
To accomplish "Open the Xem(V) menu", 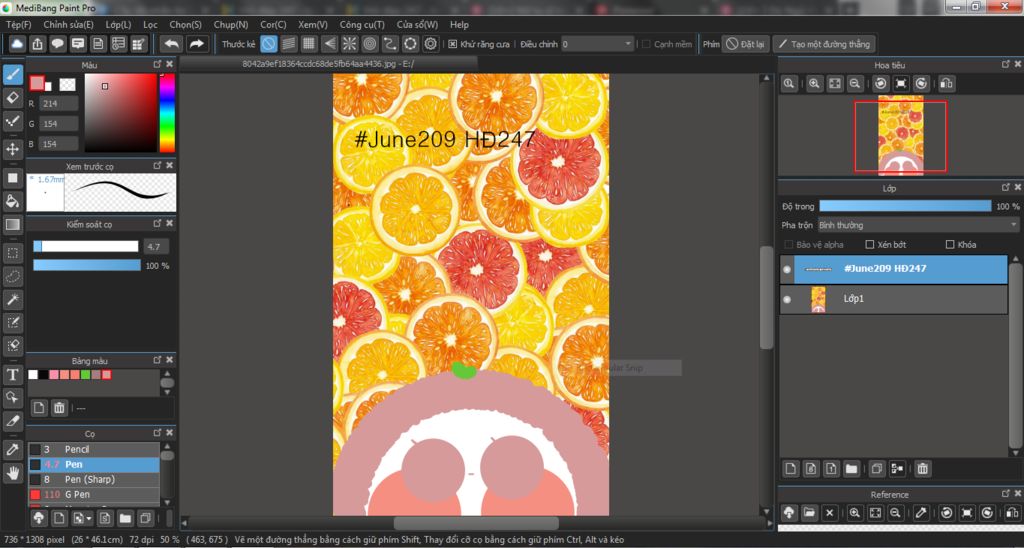I will coord(313,24).
